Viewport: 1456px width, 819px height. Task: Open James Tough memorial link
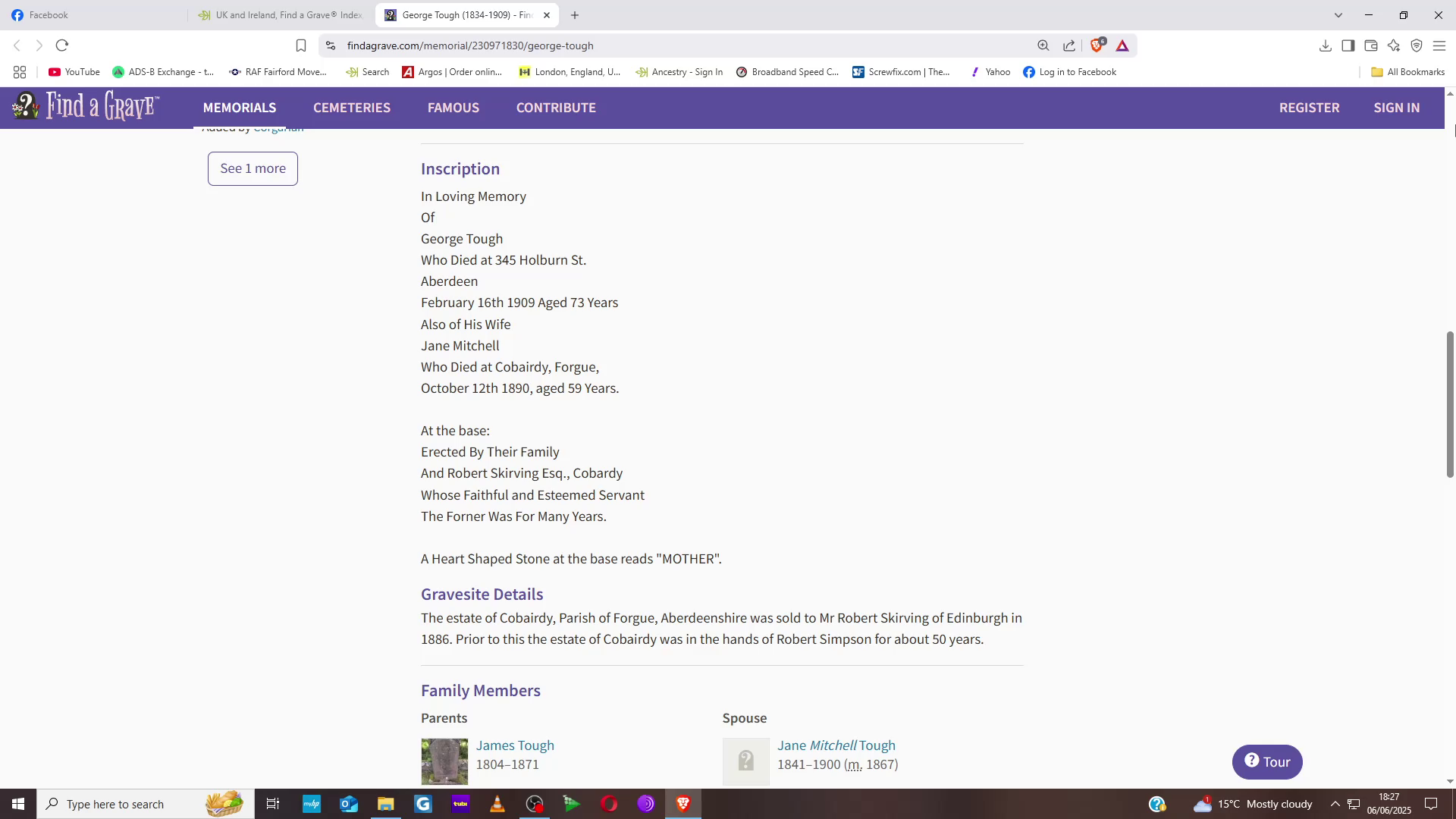pos(515,745)
